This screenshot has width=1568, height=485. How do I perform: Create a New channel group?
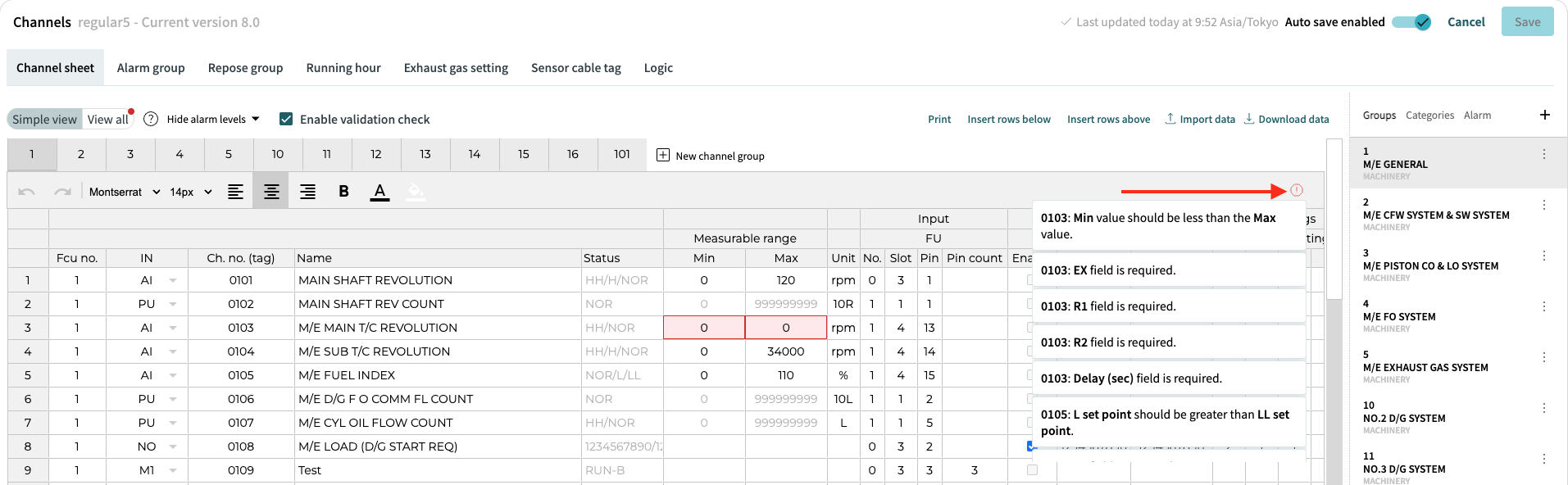pos(711,156)
